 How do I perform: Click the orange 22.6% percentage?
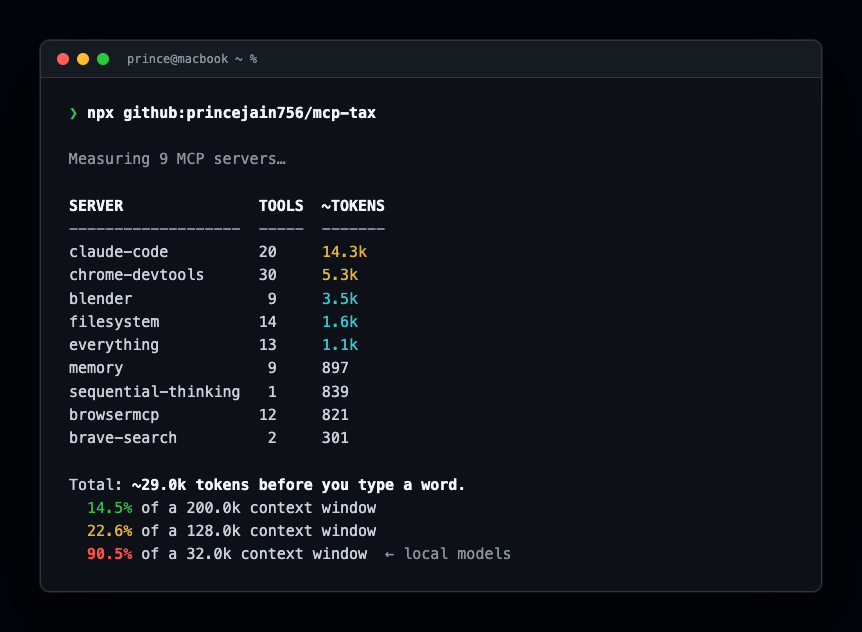(x=109, y=531)
